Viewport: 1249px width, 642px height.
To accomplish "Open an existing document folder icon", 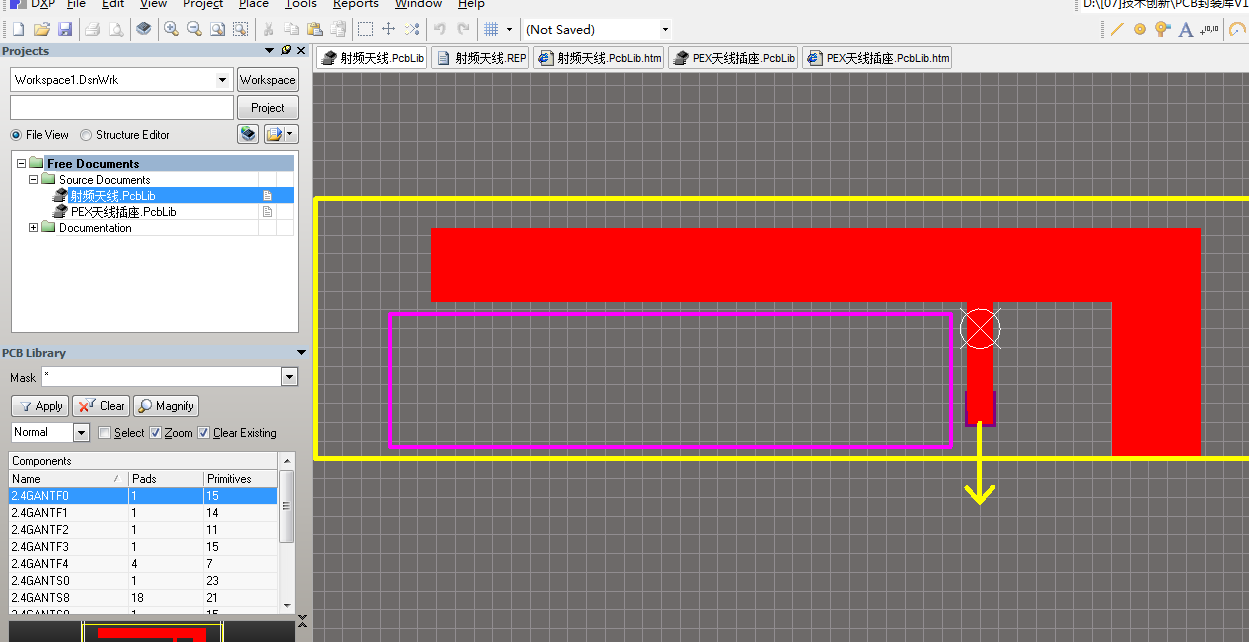I will tap(41, 29).
